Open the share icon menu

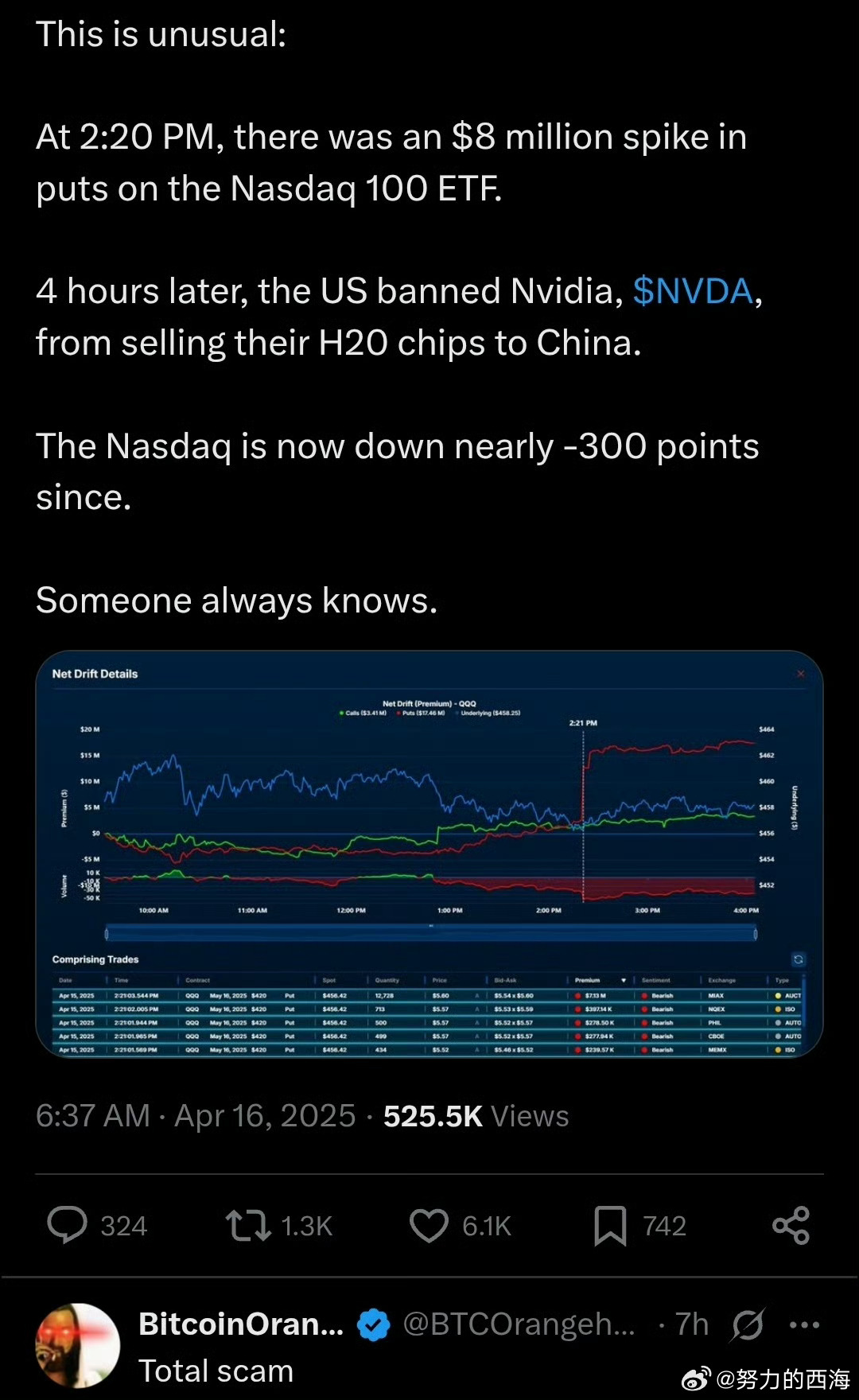point(791,1225)
